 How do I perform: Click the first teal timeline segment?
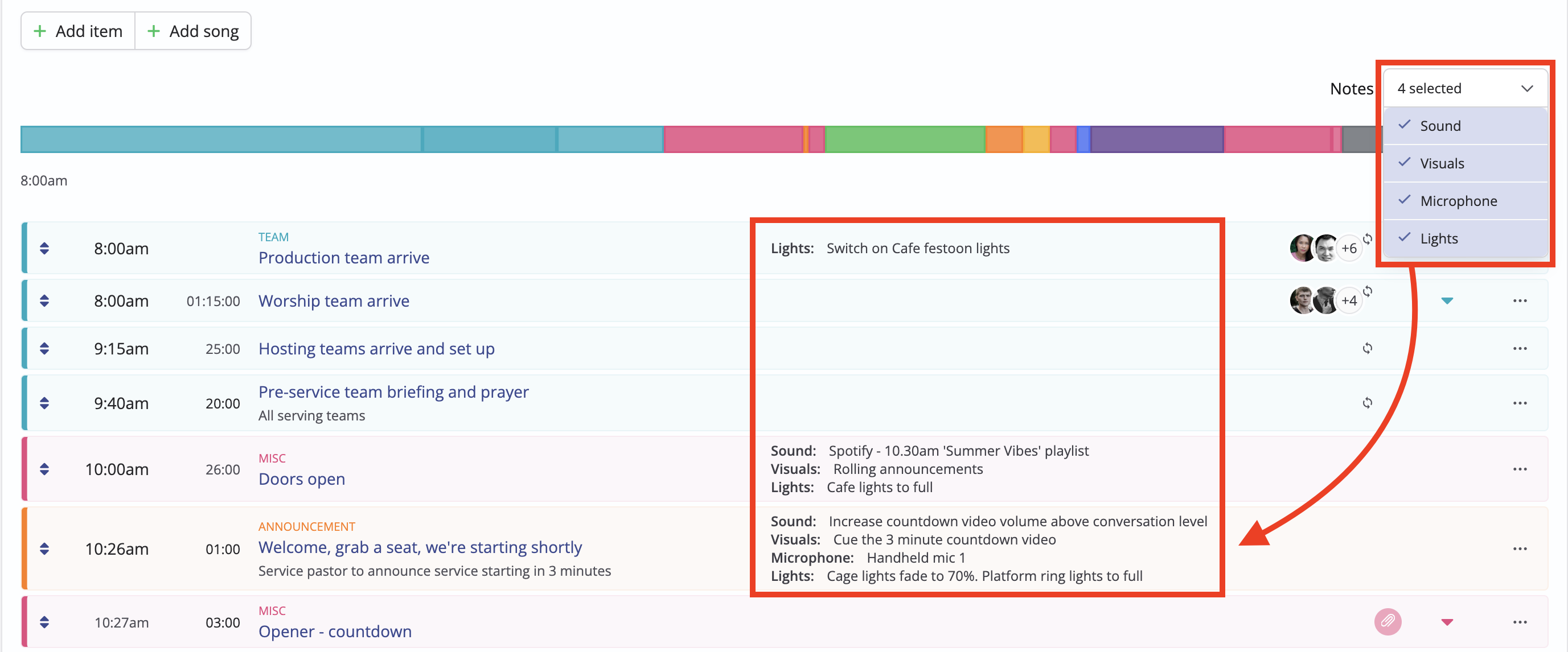point(221,139)
